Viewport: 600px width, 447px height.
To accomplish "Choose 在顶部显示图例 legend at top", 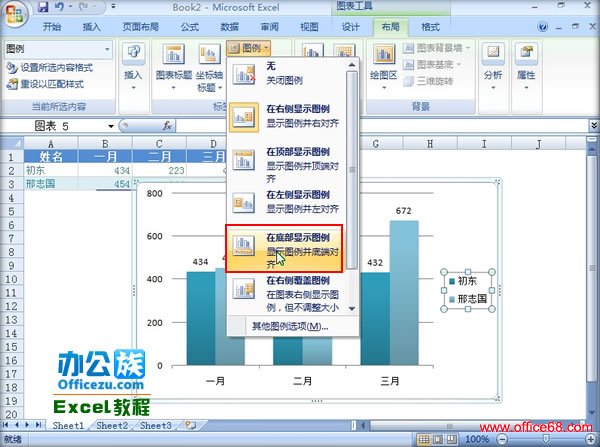I will coord(288,164).
